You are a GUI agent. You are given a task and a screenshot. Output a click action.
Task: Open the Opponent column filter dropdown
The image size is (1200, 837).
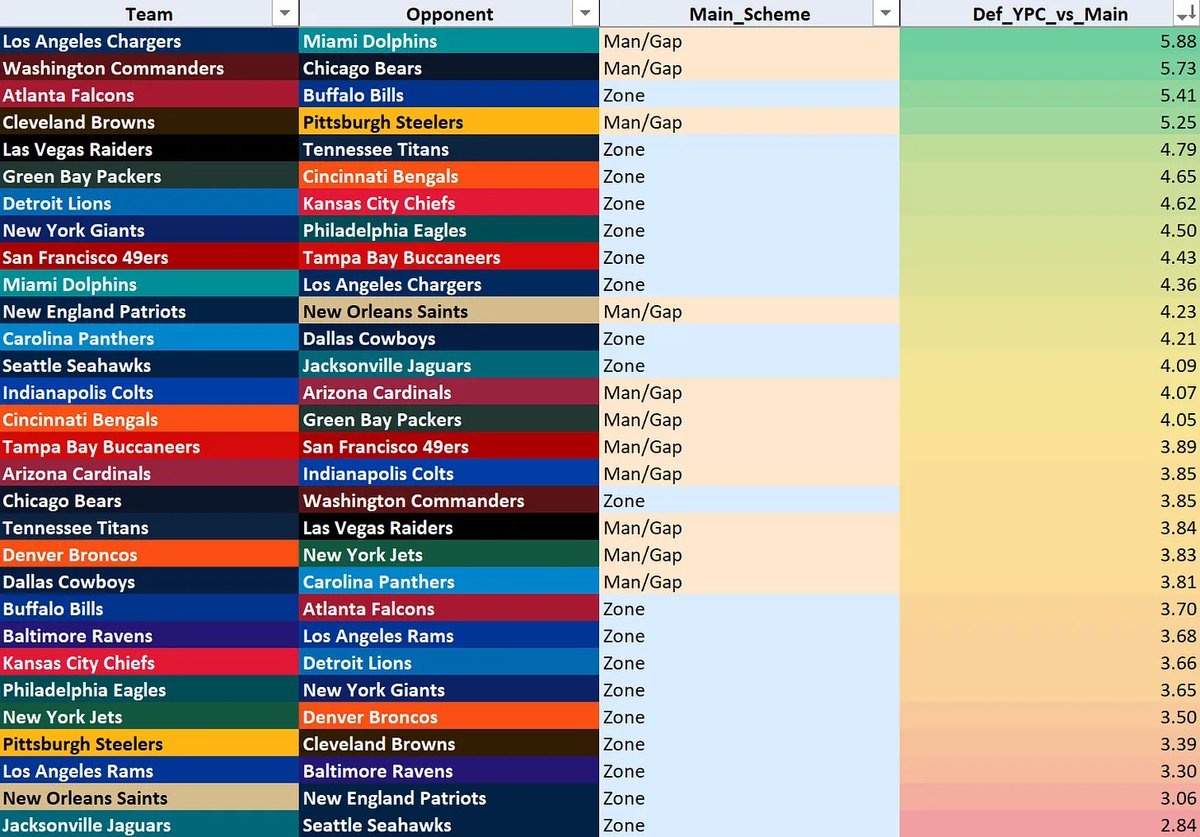tap(584, 14)
